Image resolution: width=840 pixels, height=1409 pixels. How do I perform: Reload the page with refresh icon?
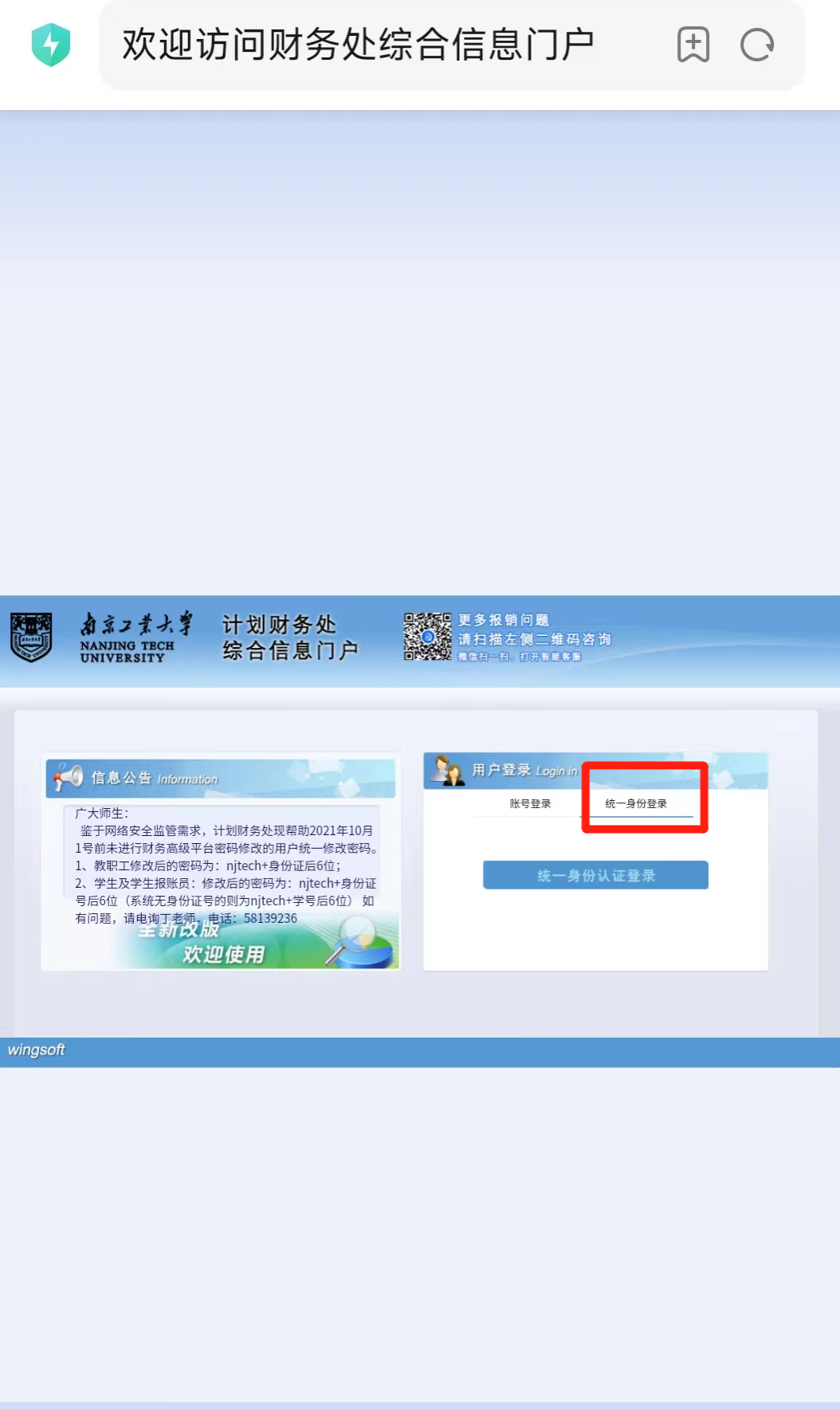coord(757,45)
